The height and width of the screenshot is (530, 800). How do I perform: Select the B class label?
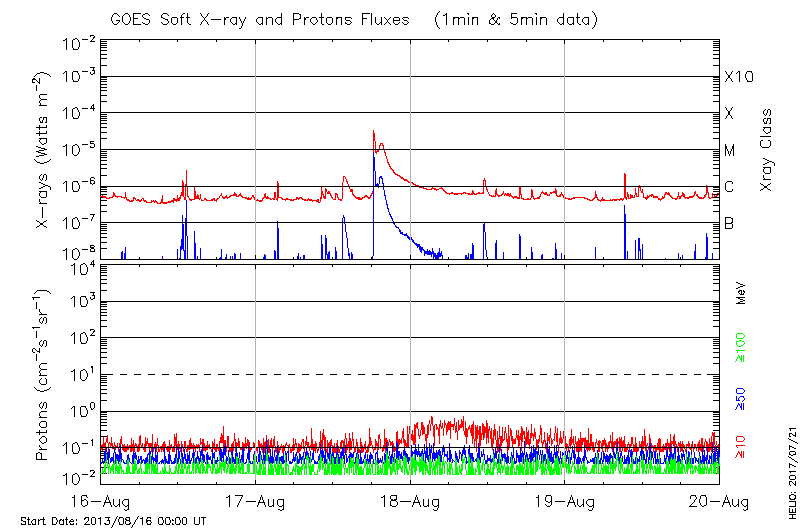point(730,223)
